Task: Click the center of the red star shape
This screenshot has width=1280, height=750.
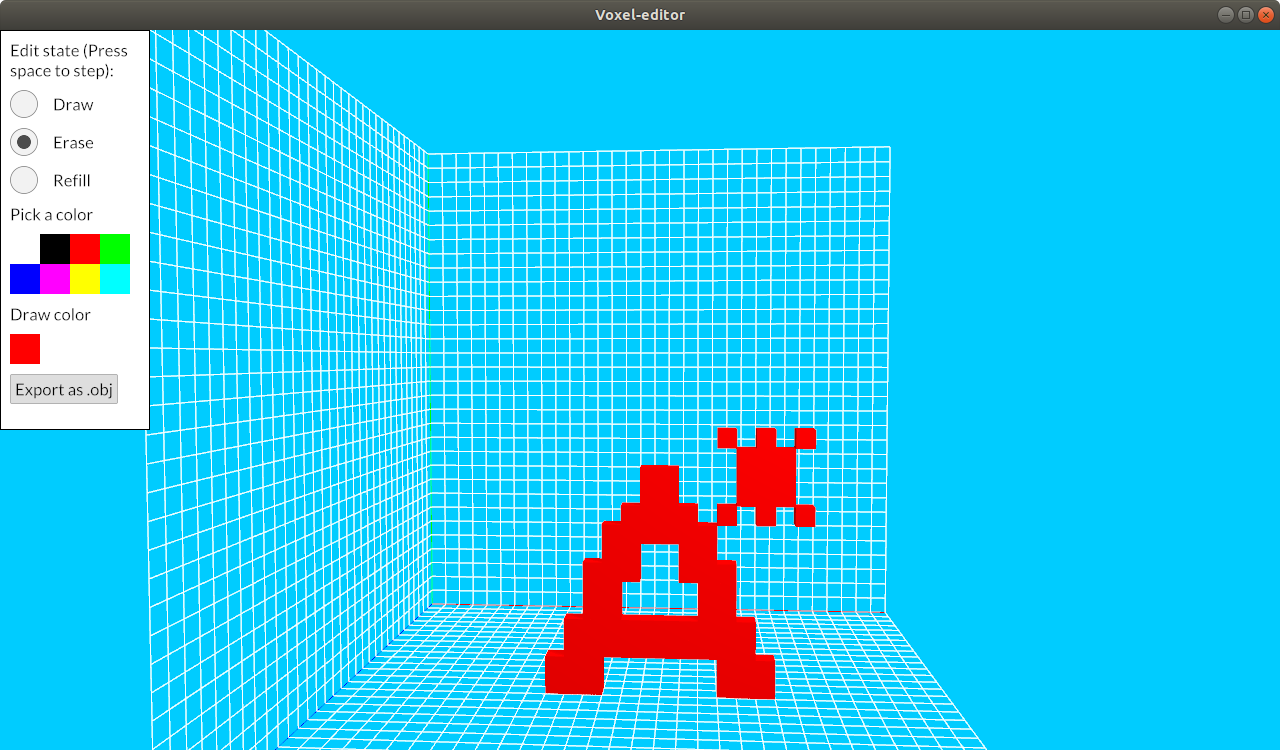Action: 766,477
